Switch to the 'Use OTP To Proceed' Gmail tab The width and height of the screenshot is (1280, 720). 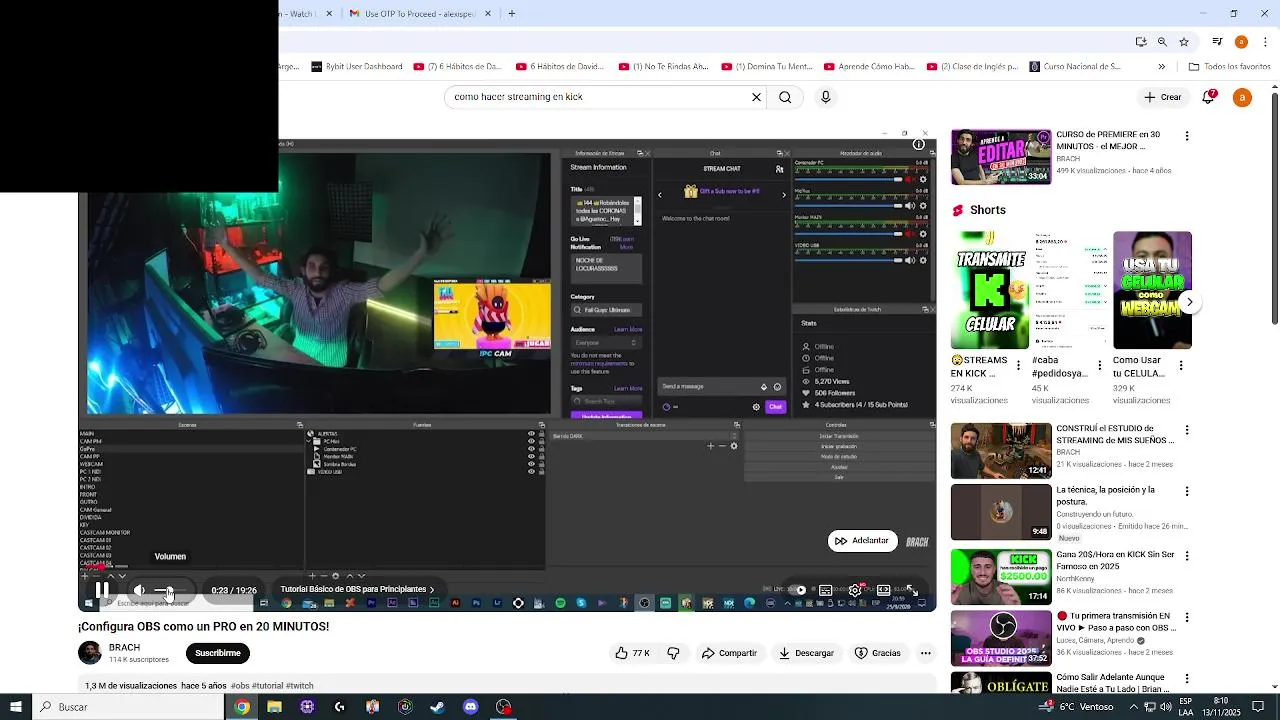[420, 14]
